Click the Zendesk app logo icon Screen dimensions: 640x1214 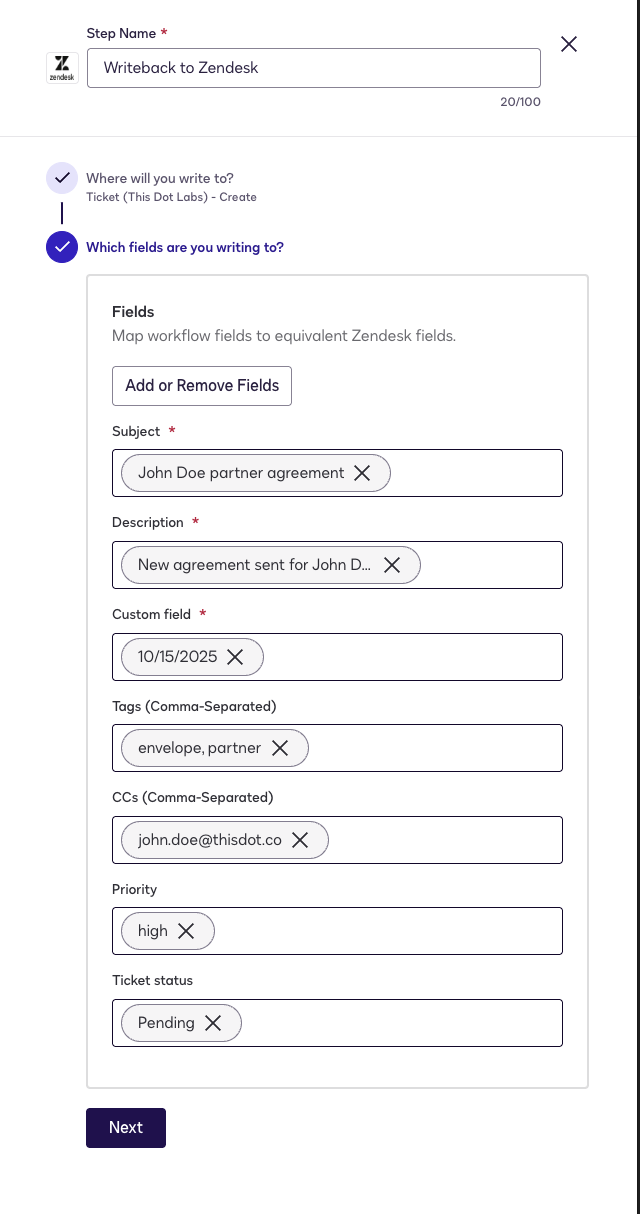[x=61, y=67]
